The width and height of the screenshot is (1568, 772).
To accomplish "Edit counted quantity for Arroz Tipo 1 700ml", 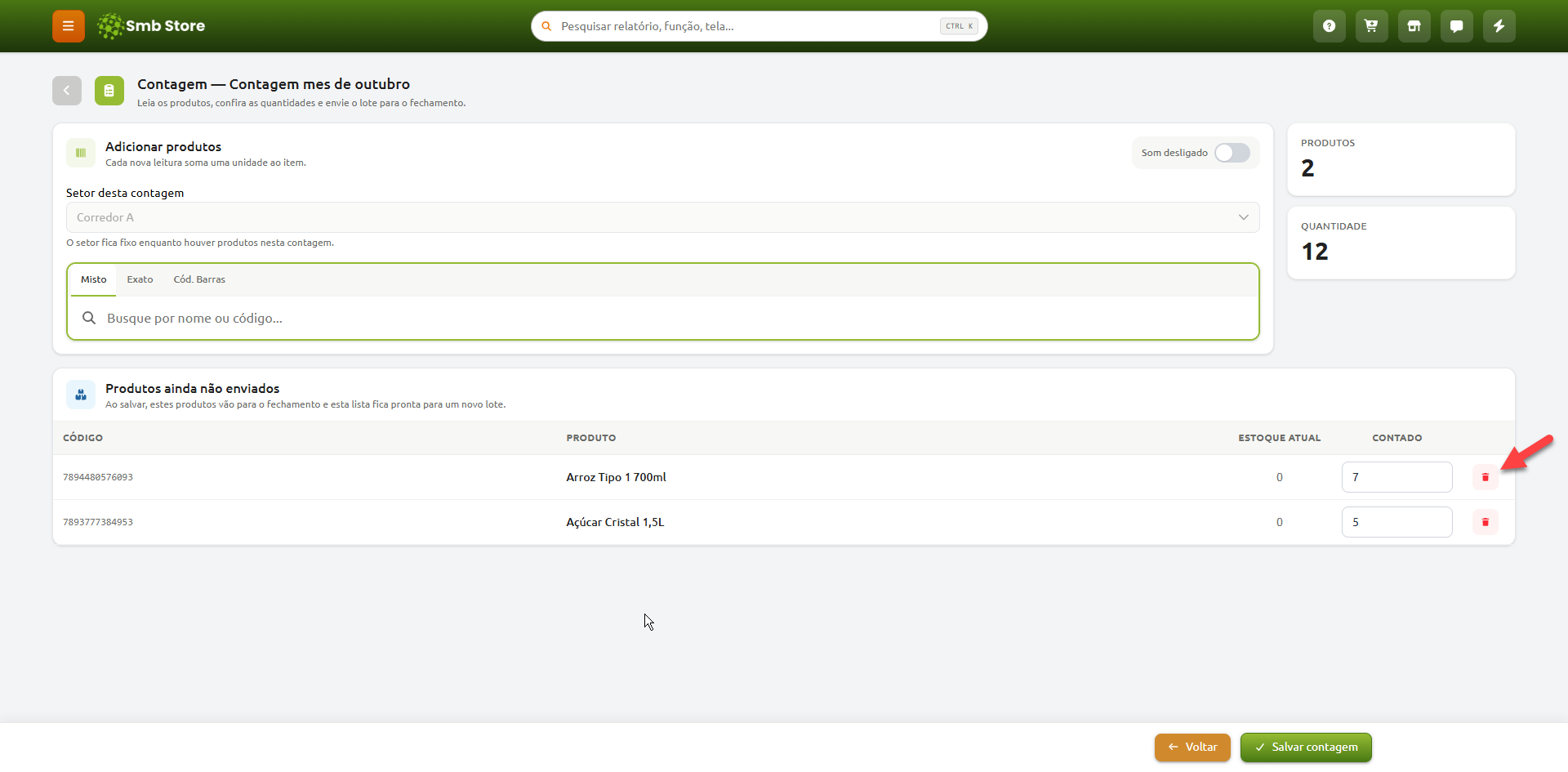I will point(1396,477).
